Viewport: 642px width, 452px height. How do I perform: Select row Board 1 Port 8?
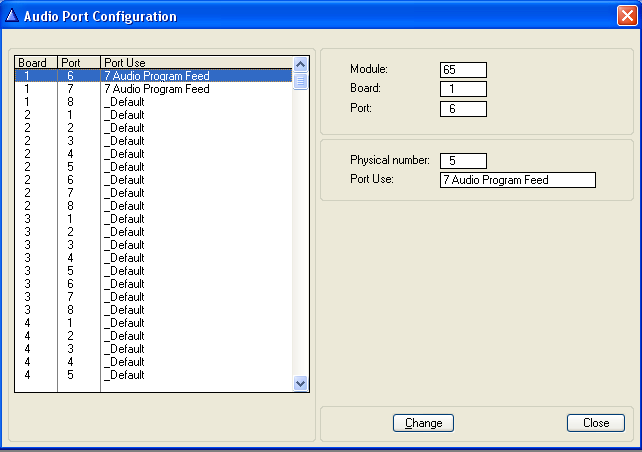coord(155,102)
